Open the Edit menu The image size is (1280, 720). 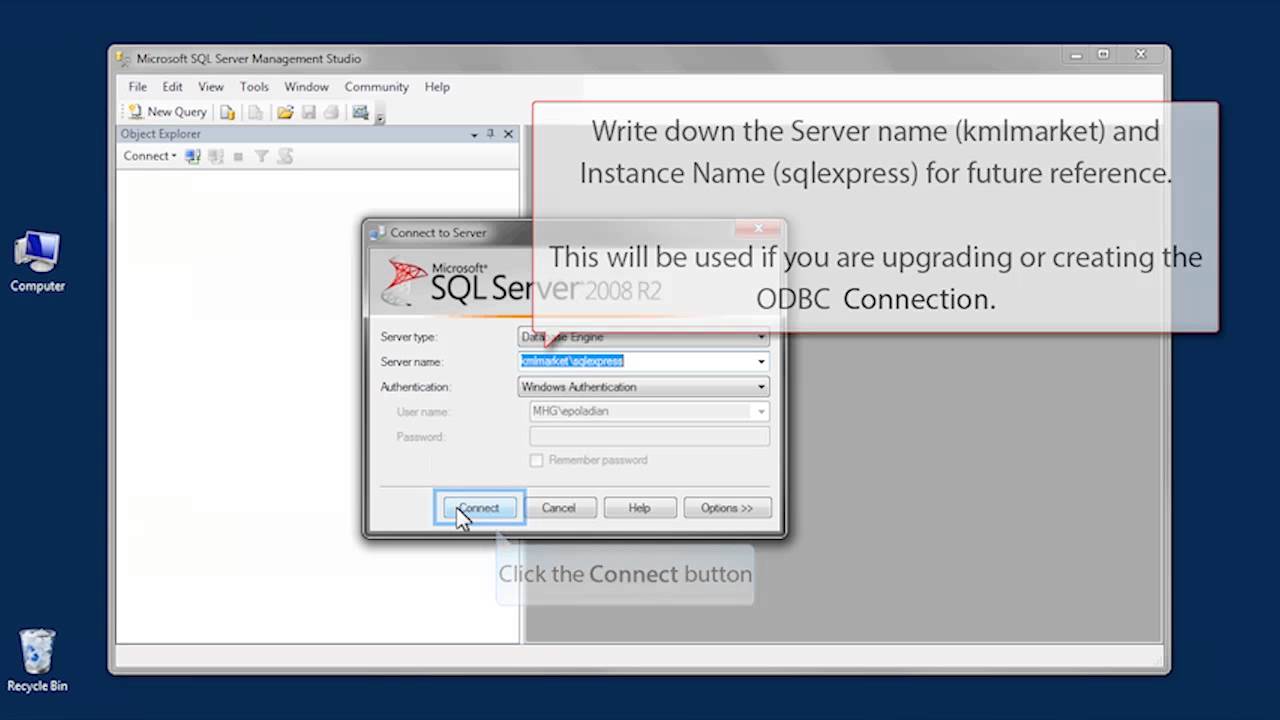coord(173,87)
